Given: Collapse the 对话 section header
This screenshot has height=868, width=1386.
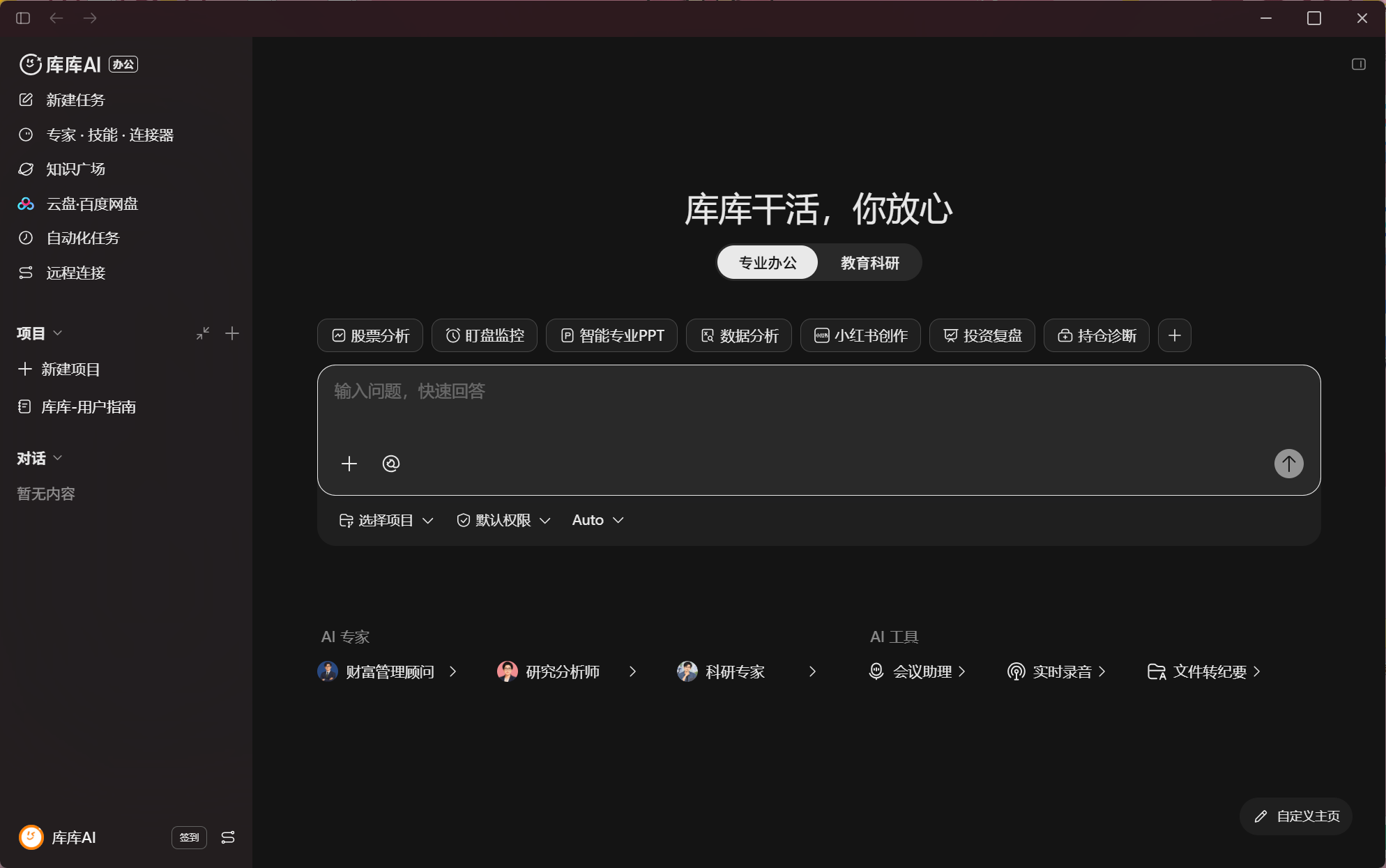Looking at the screenshot, I should tap(40, 458).
